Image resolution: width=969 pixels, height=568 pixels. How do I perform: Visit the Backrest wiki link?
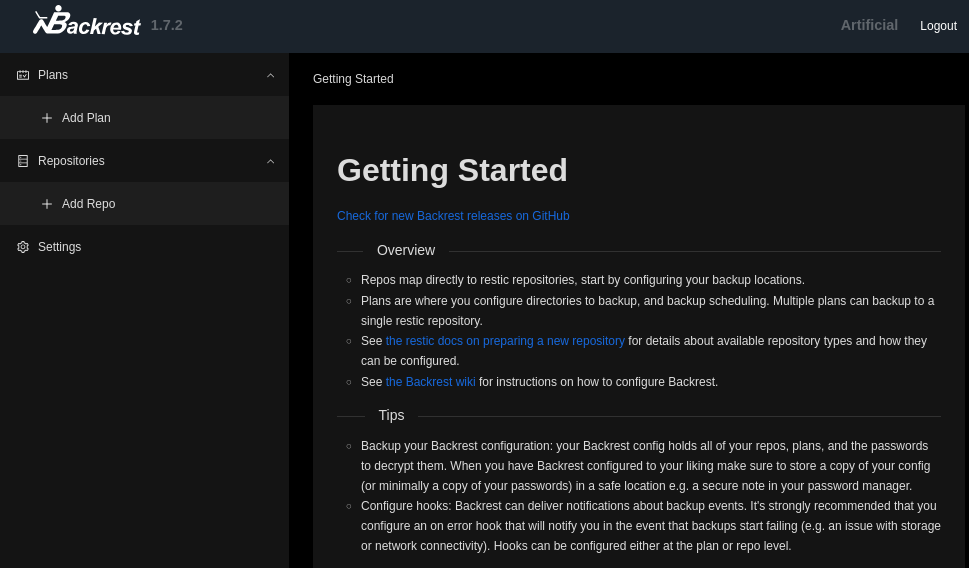click(x=430, y=382)
